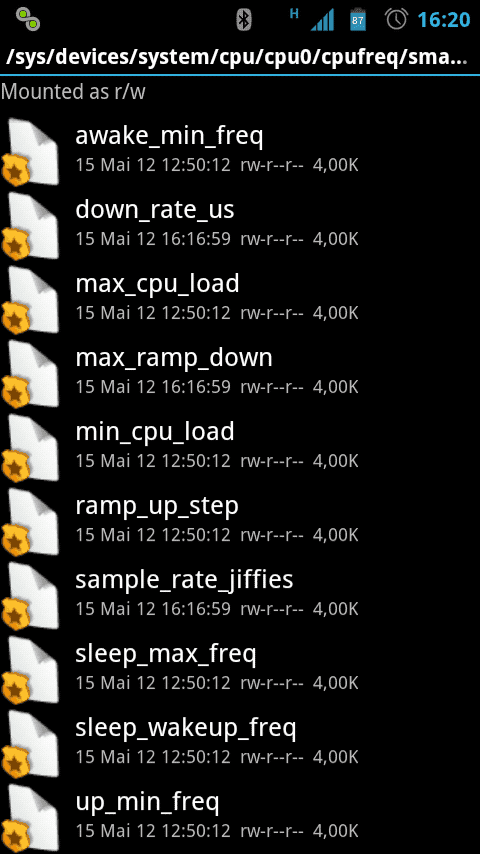480x854 pixels.
Task: Tap the up_min_freq file icon
Action: point(31,818)
